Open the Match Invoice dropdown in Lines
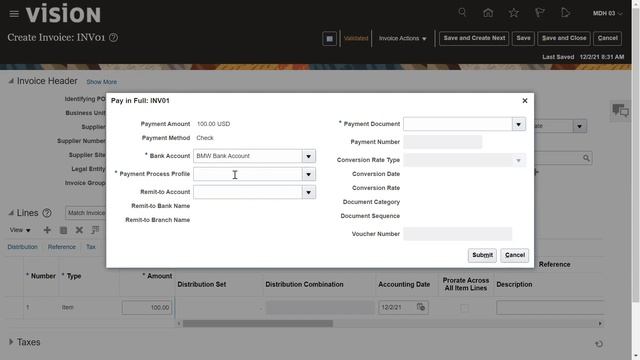Screen dimensions: 640x360 (x=86, y=213)
